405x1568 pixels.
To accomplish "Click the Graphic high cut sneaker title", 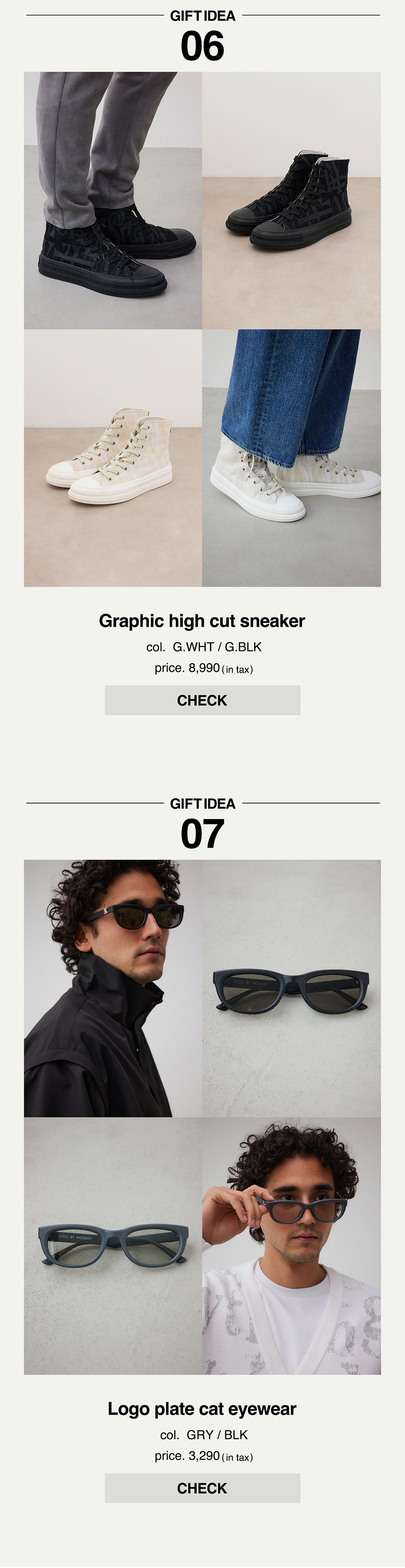I will point(202,621).
